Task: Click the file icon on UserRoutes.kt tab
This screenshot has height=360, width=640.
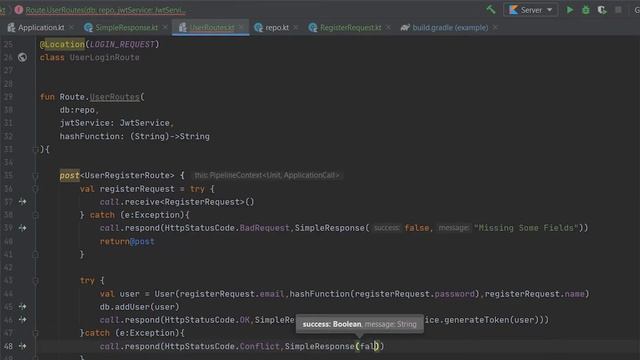Action: tap(182, 27)
